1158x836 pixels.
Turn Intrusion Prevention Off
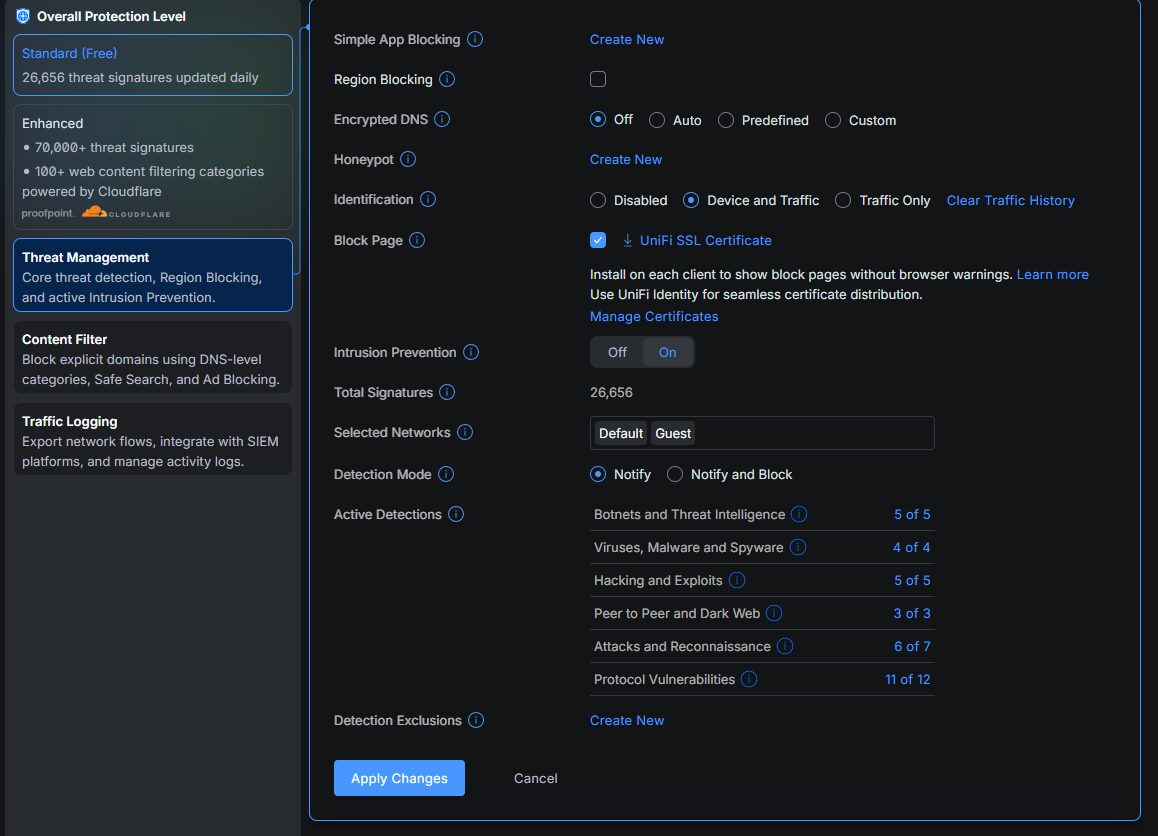pos(617,352)
